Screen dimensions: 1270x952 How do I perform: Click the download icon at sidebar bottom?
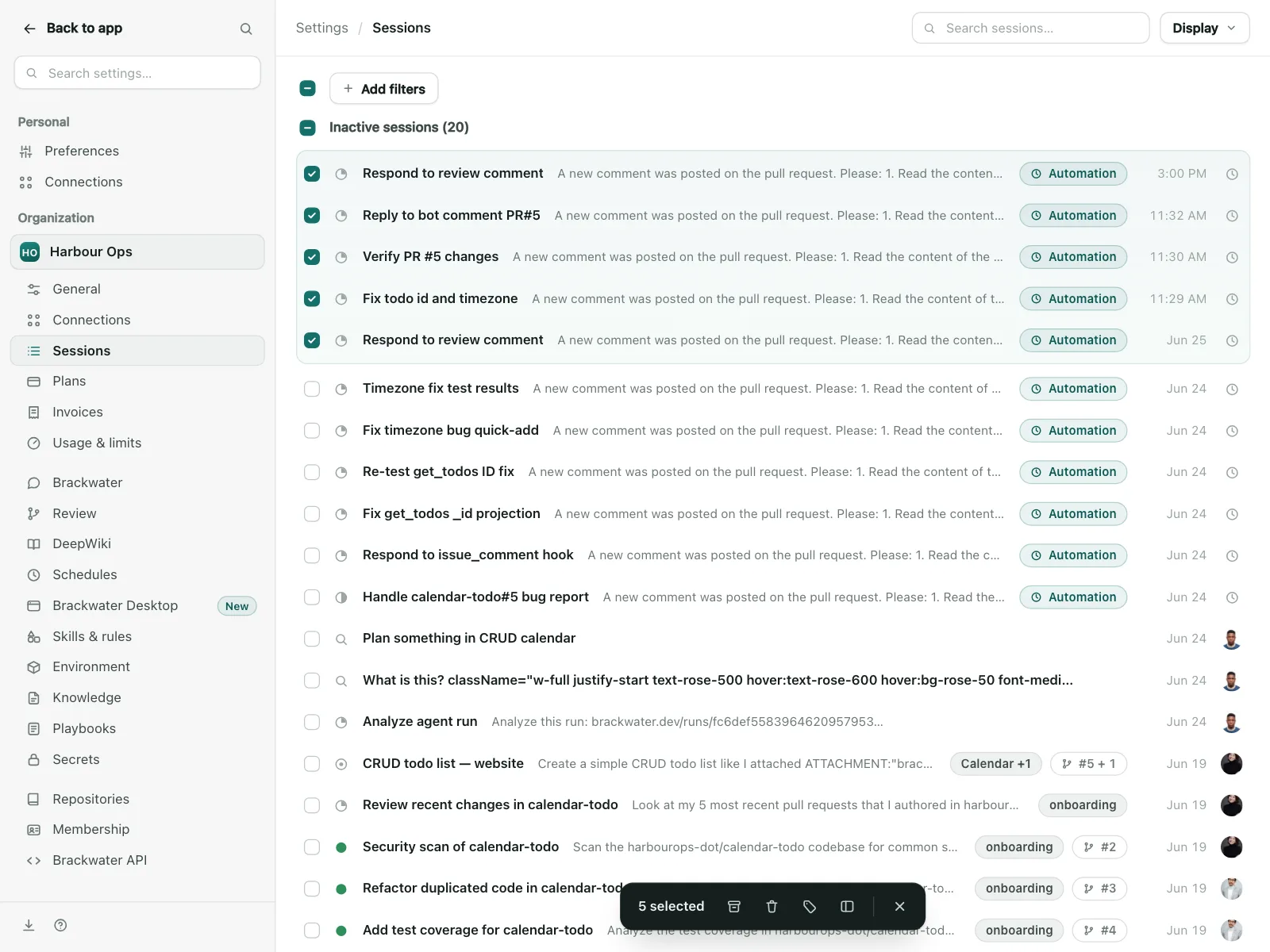(29, 925)
